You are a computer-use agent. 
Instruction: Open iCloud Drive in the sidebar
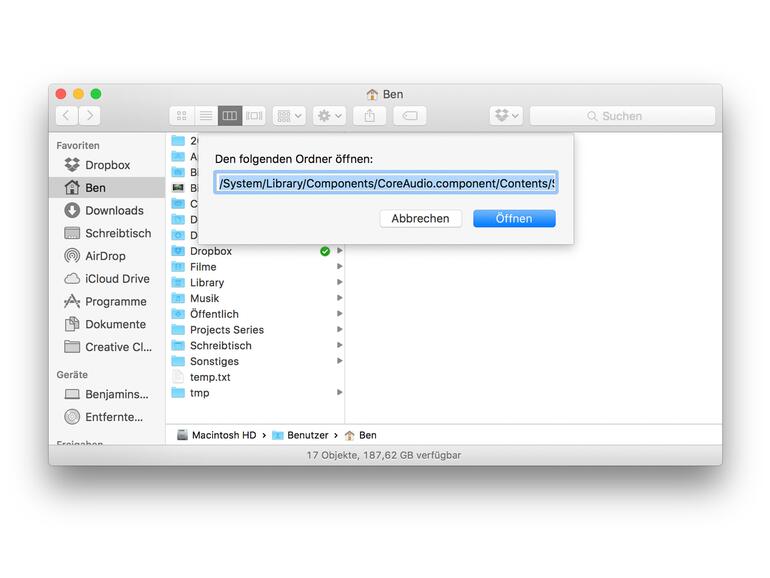107,278
